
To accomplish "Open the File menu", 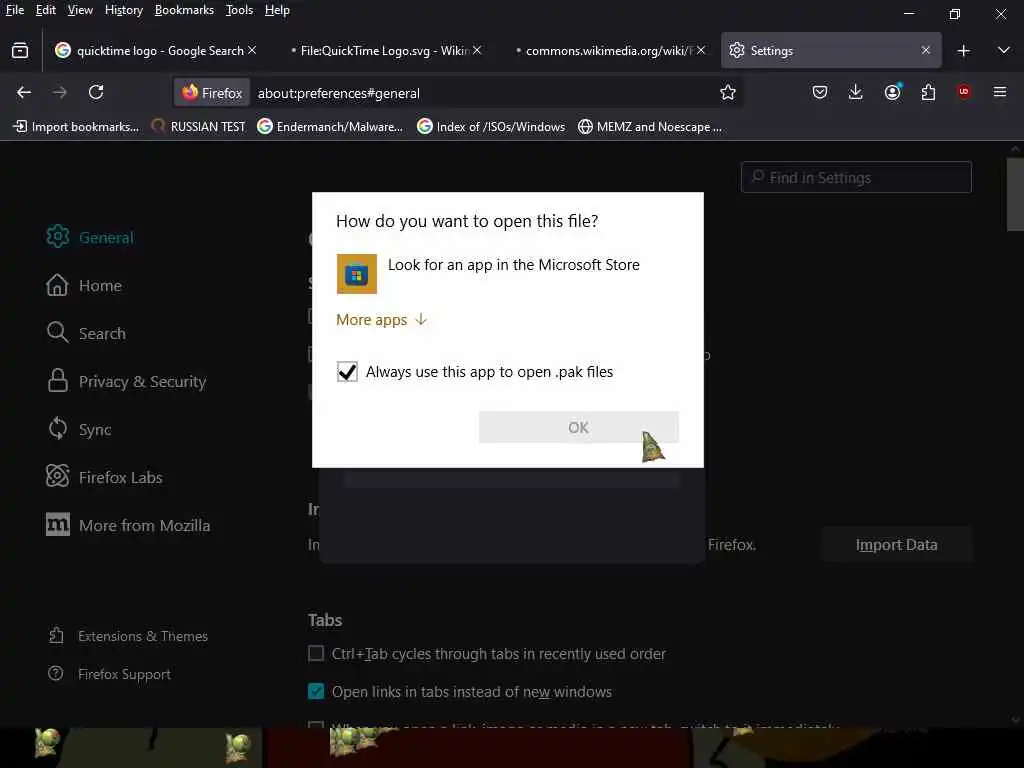I will (14, 10).
